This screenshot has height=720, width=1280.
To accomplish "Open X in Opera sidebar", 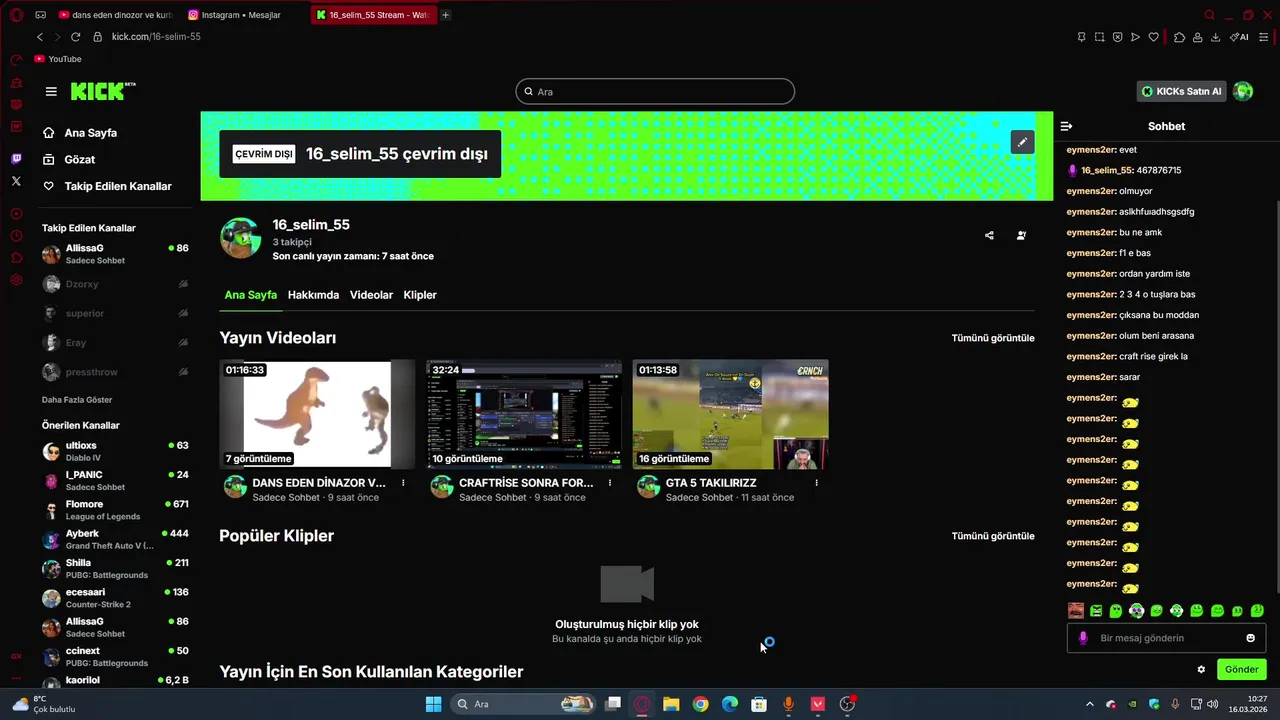I will [16, 181].
